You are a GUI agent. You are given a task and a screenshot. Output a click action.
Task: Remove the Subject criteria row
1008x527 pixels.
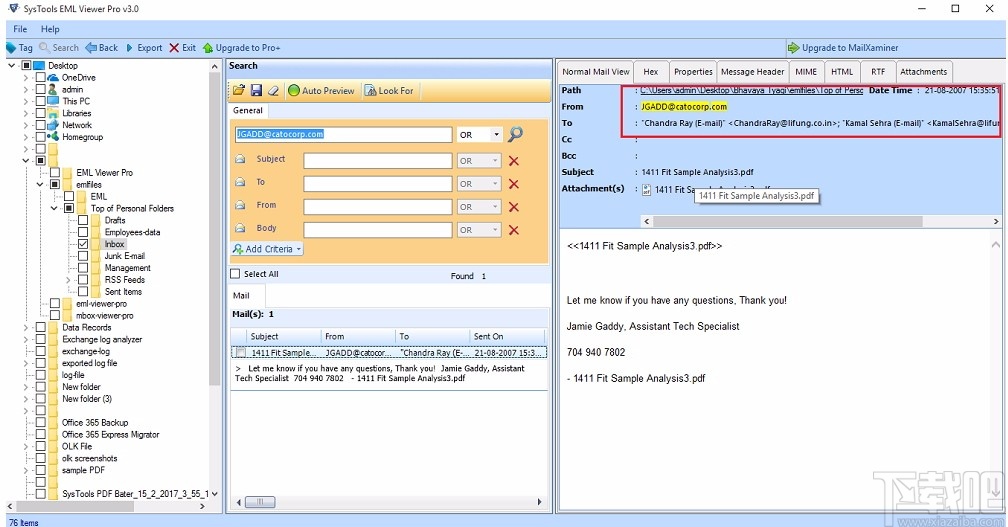[x=514, y=161]
